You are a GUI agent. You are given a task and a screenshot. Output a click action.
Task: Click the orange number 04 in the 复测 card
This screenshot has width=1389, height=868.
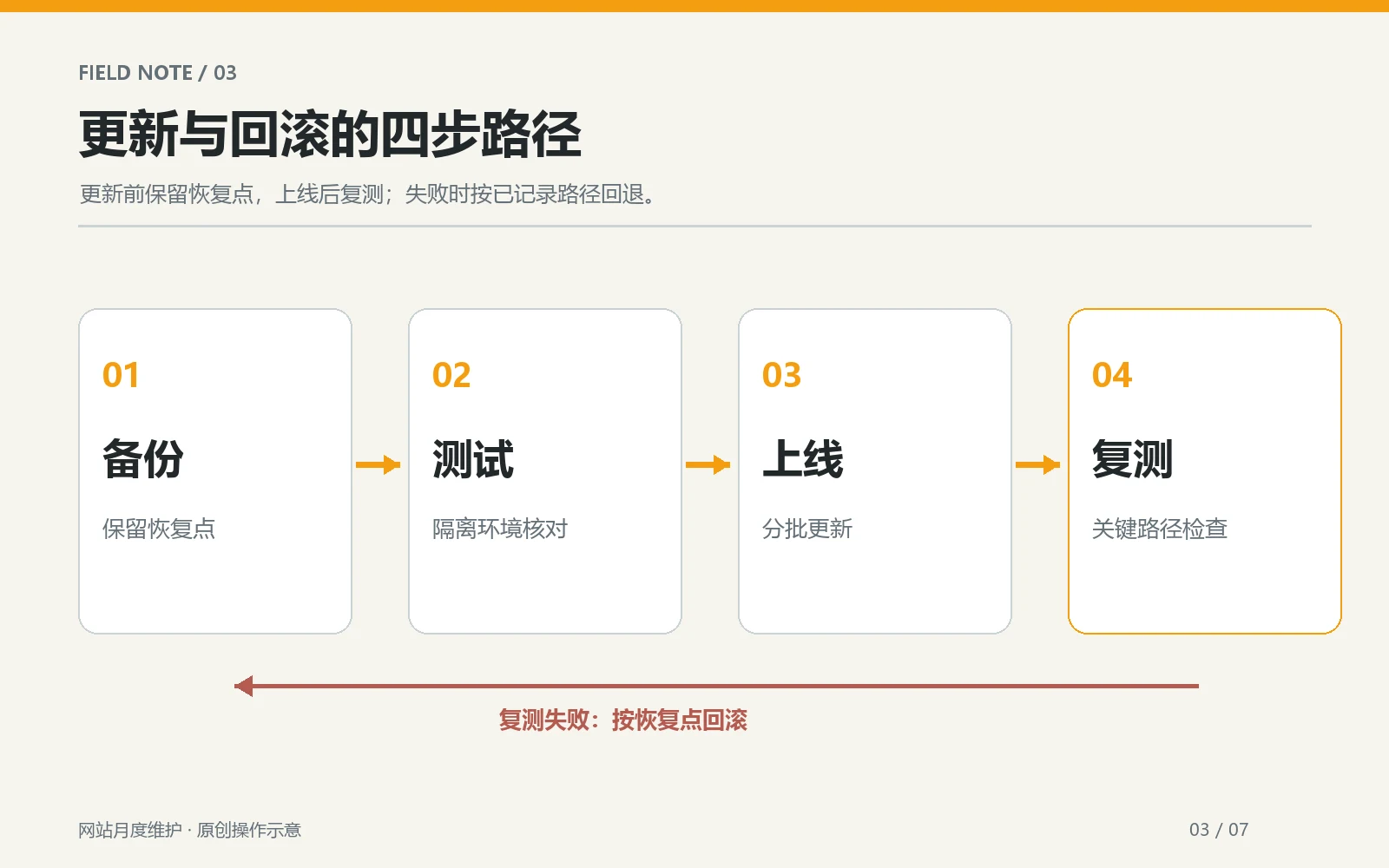click(x=1112, y=375)
